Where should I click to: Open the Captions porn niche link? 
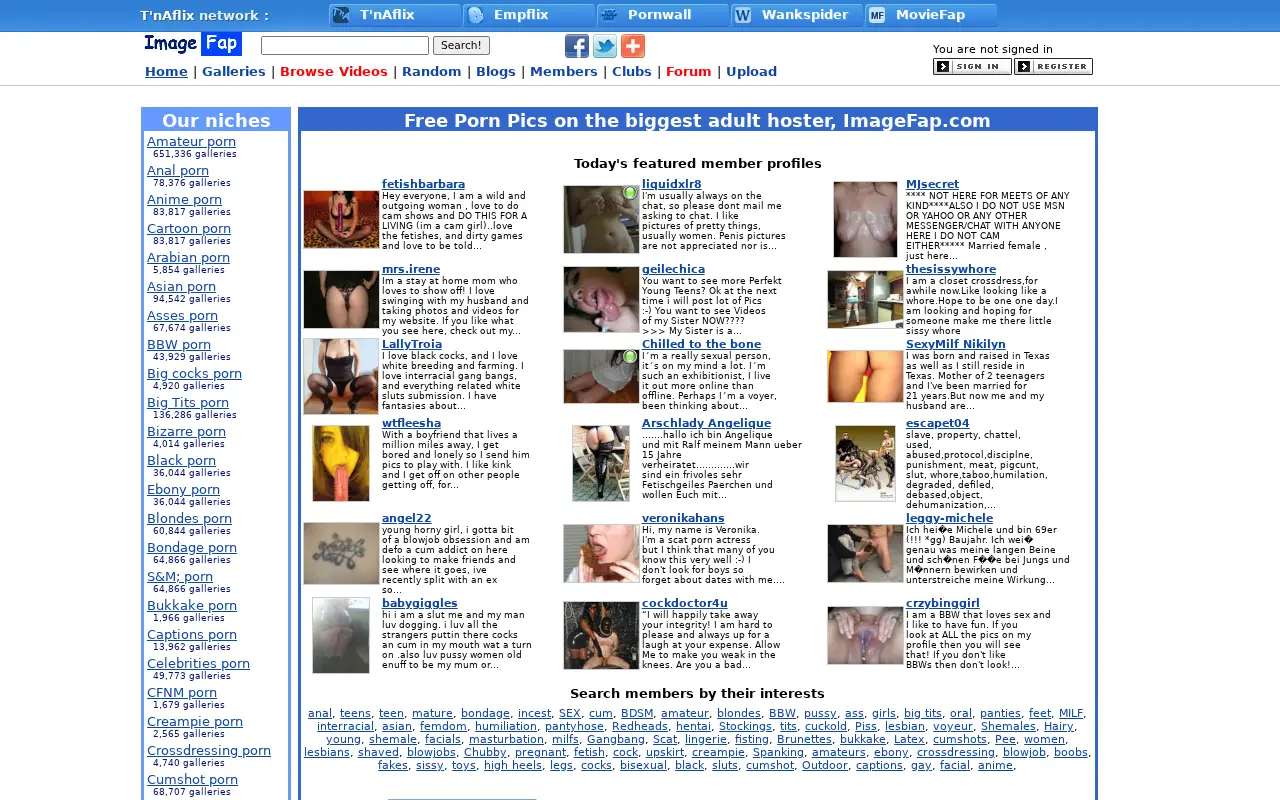tap(192, 635)
